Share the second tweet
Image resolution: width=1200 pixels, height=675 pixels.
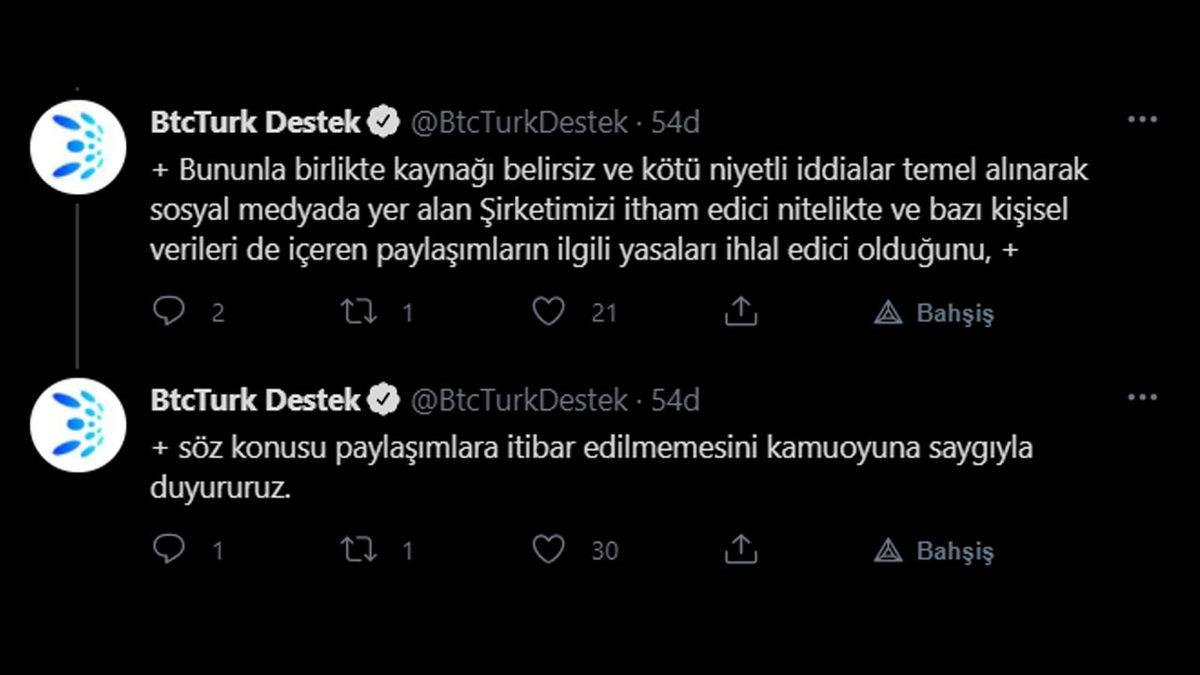(x=740, y=549)
